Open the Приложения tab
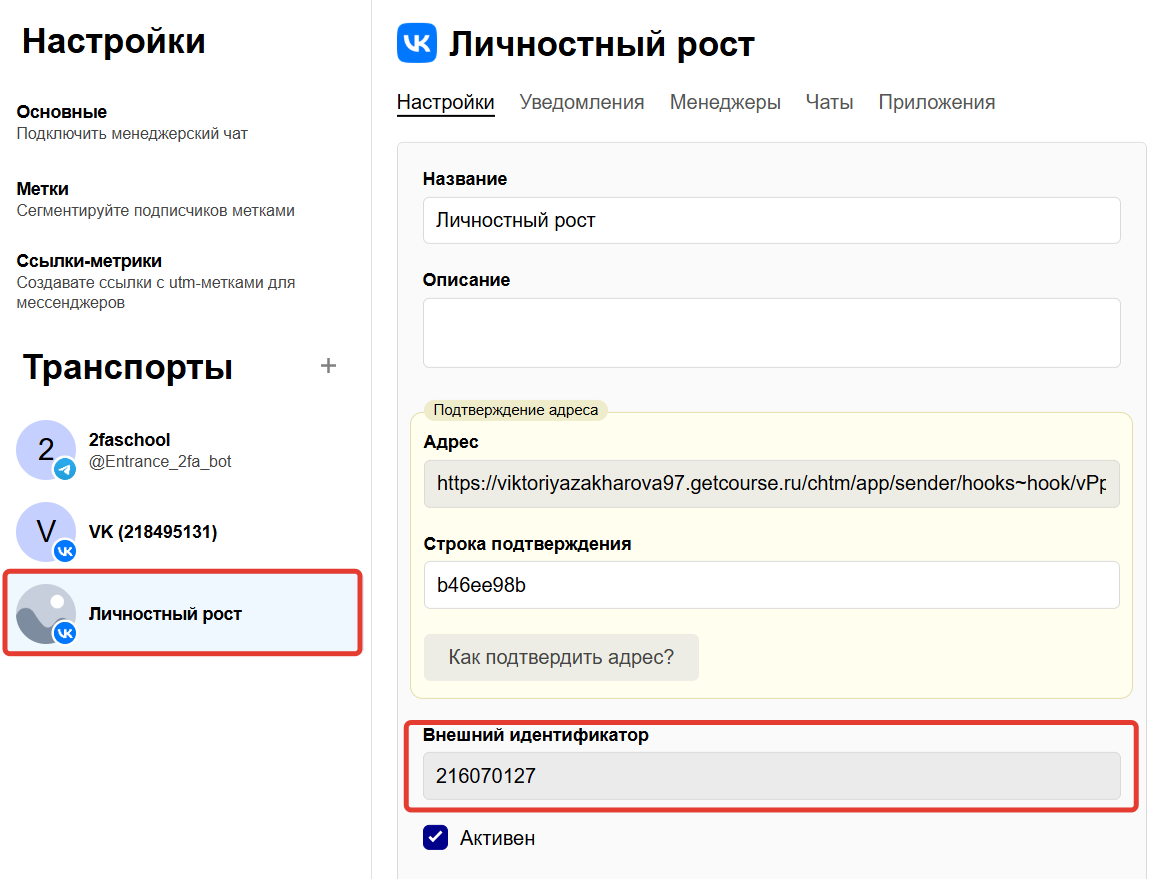1167x879 pixels. pos(936,102)
